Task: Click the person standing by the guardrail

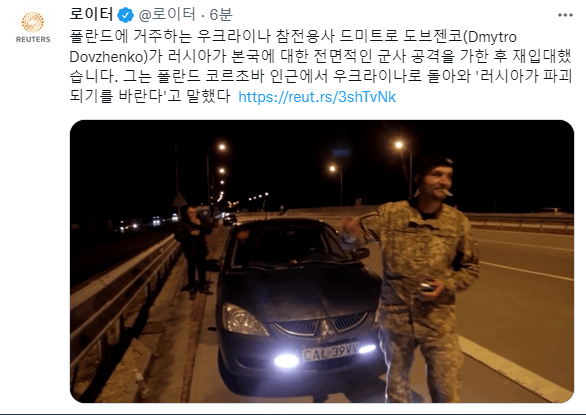Action: (x=194, y=250)
